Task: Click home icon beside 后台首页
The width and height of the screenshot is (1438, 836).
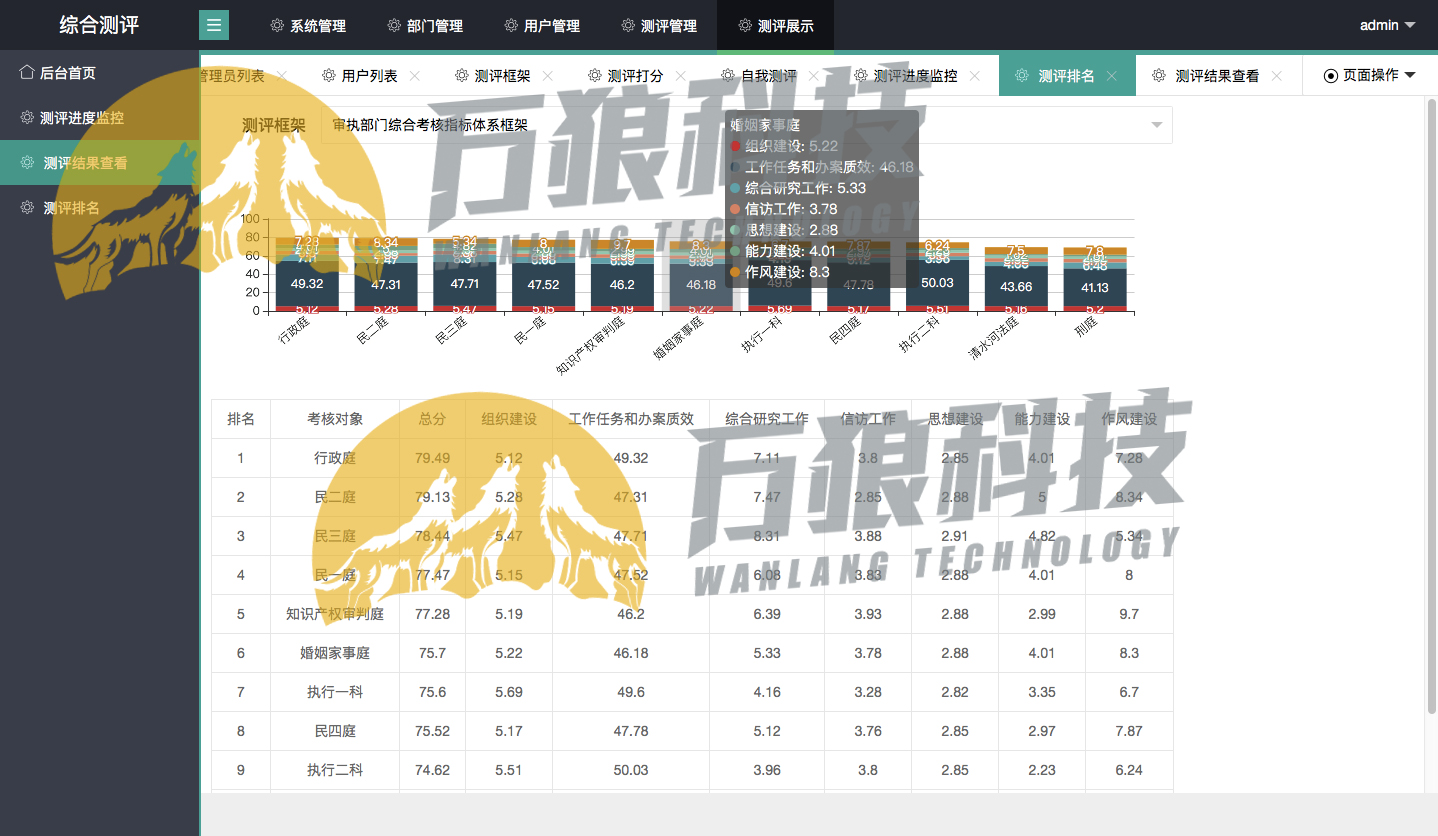Action: point(27,72)
